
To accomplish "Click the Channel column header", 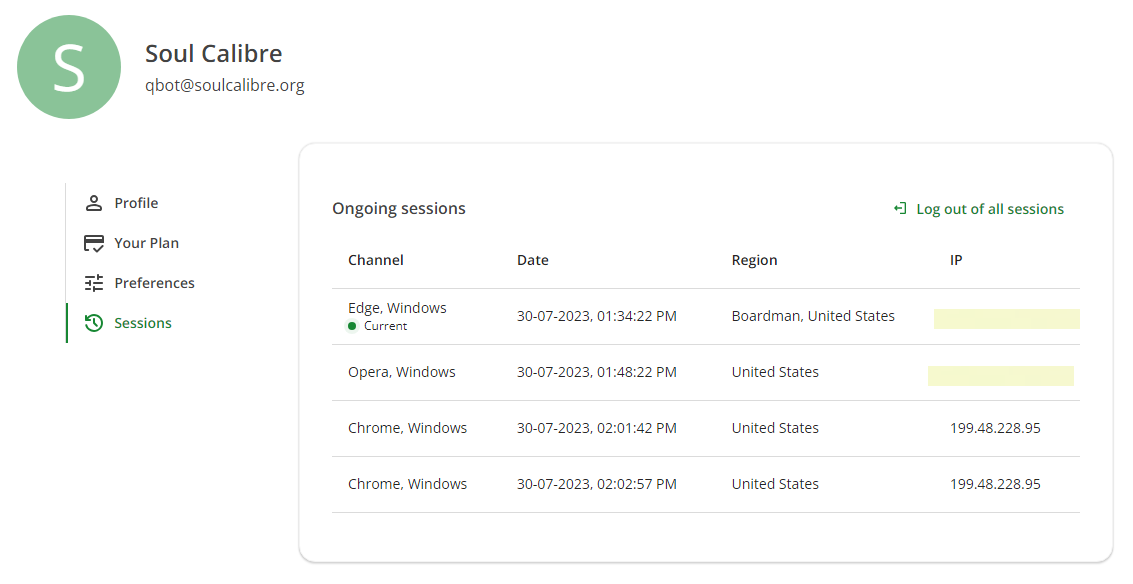I will pos(376,260).
